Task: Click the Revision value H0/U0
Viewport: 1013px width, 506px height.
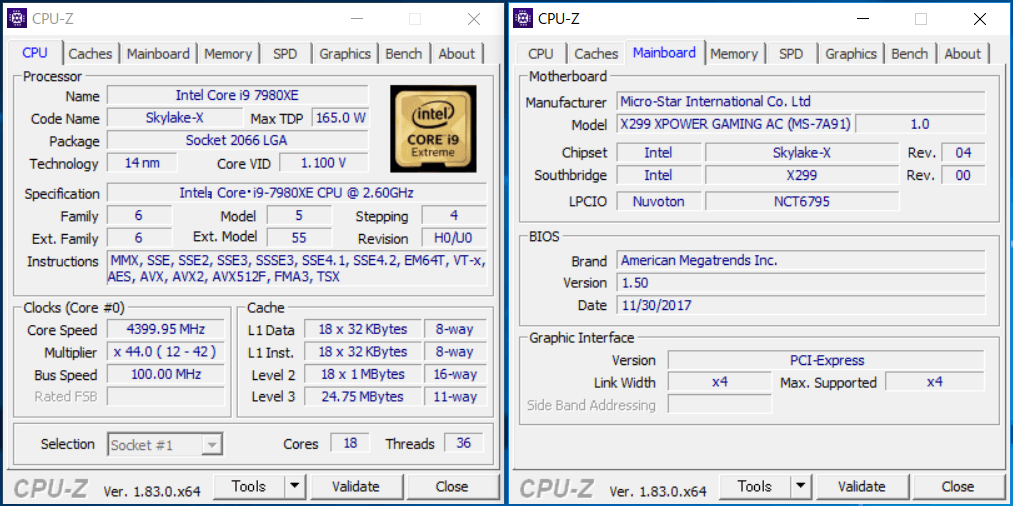Action: [454, 237]
